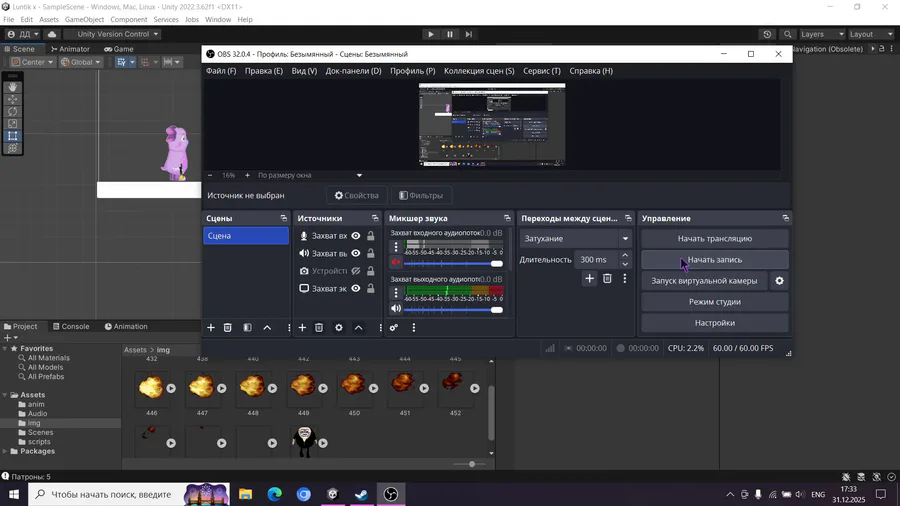Open preview scaling По размеру окна dropdown

310,176
